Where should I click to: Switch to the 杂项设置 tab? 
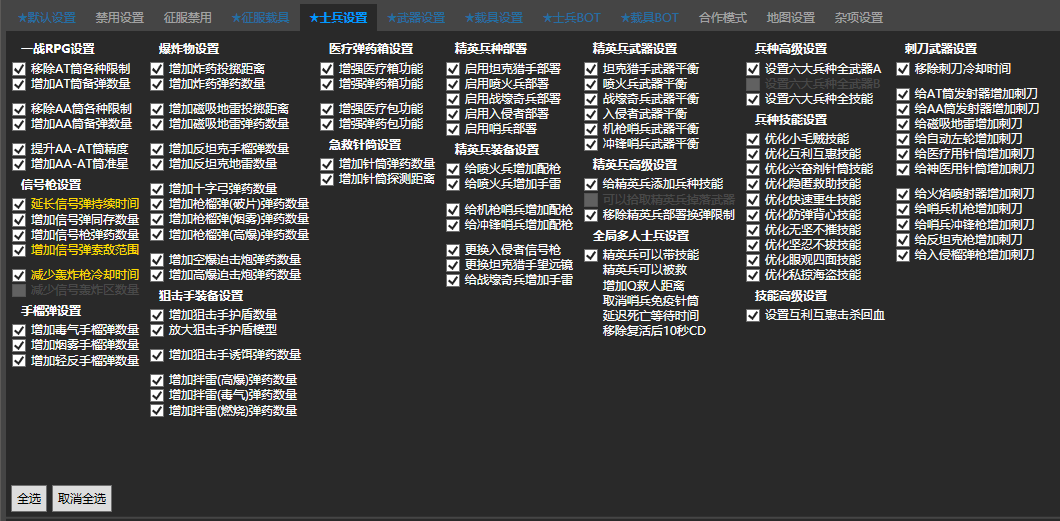coord(859,18)
